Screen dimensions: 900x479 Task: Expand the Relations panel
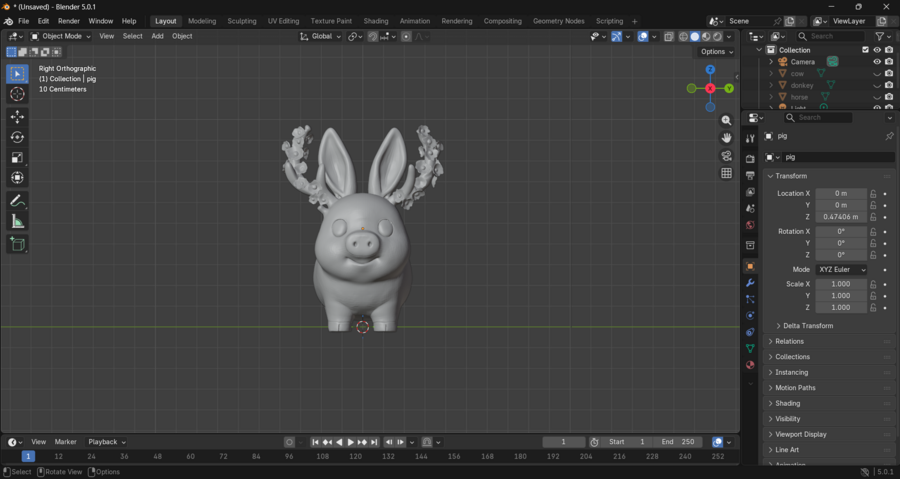(x=789, y=341)
